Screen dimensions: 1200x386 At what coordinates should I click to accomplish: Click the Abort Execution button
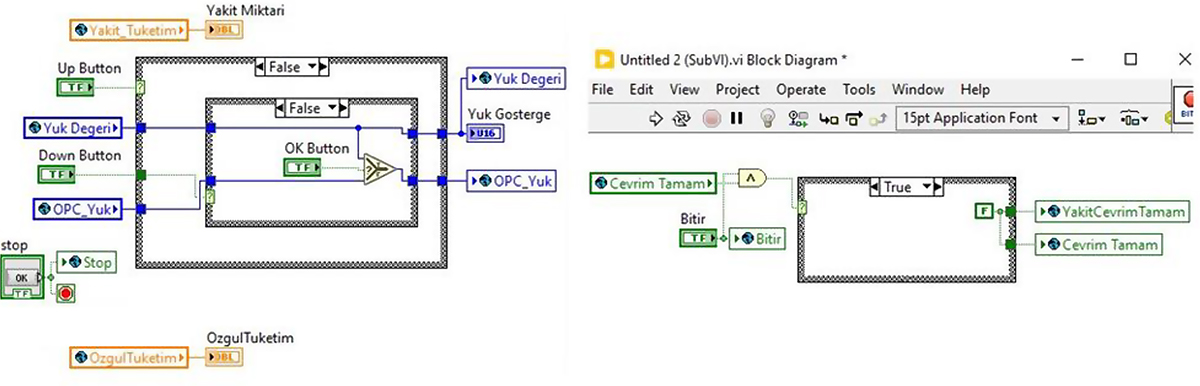tap(711, 118)
